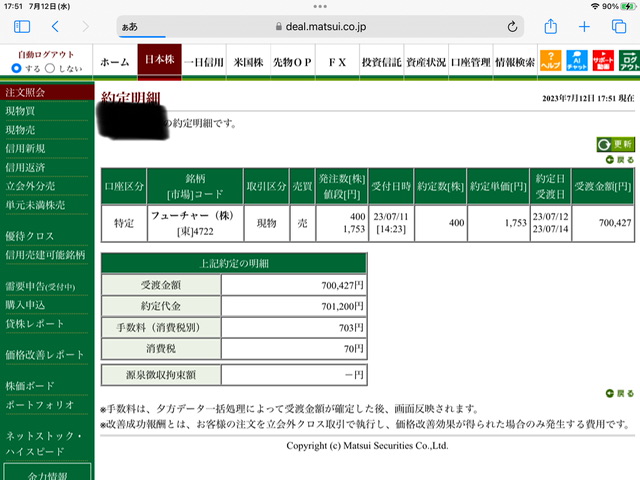Select 自動ログアウト する radio button
This screenshot has height=480, width=640.
click(x=16, y=68)
